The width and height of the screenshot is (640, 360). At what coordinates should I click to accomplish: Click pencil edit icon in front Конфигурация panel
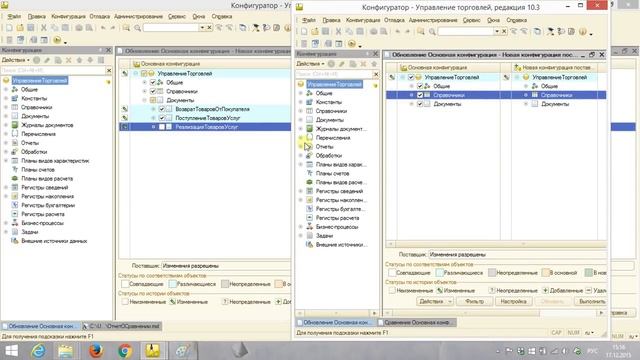[342, 64]
